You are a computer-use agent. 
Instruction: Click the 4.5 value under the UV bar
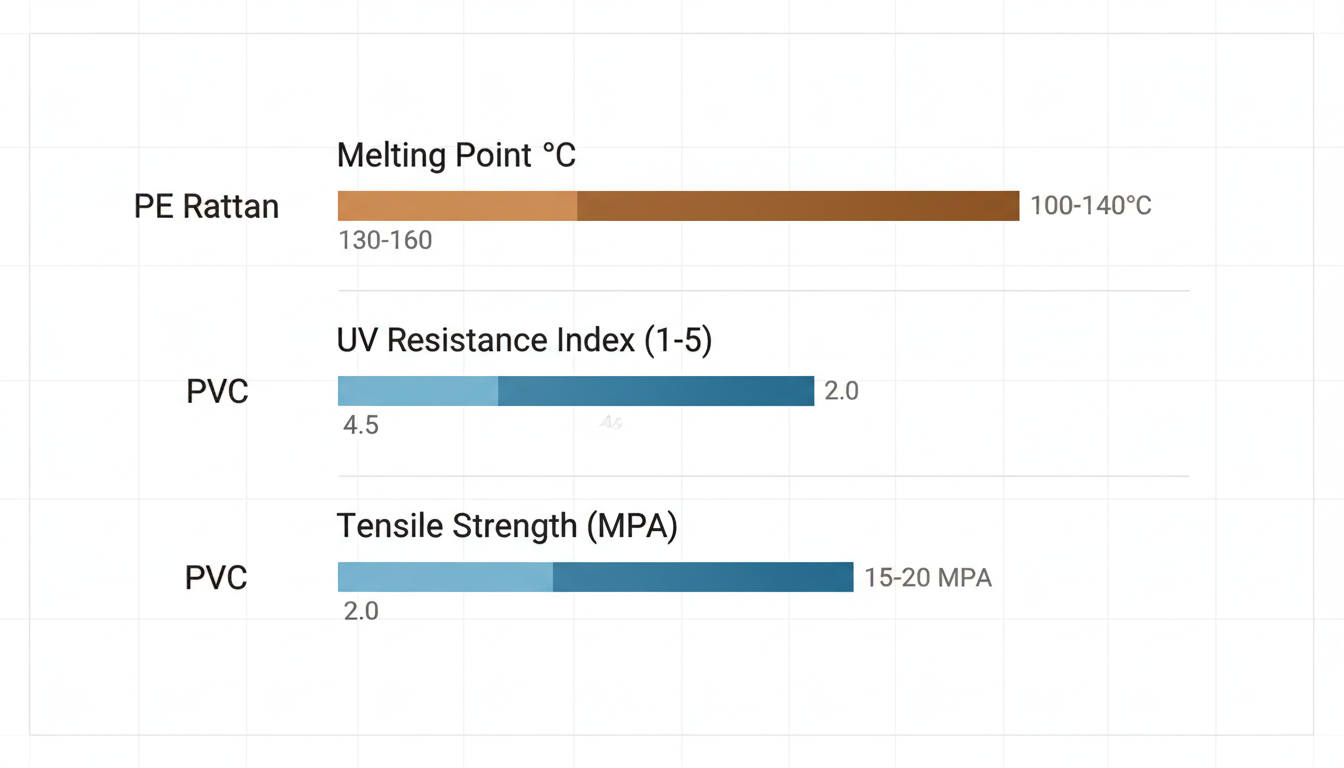[x=361, y=425]
